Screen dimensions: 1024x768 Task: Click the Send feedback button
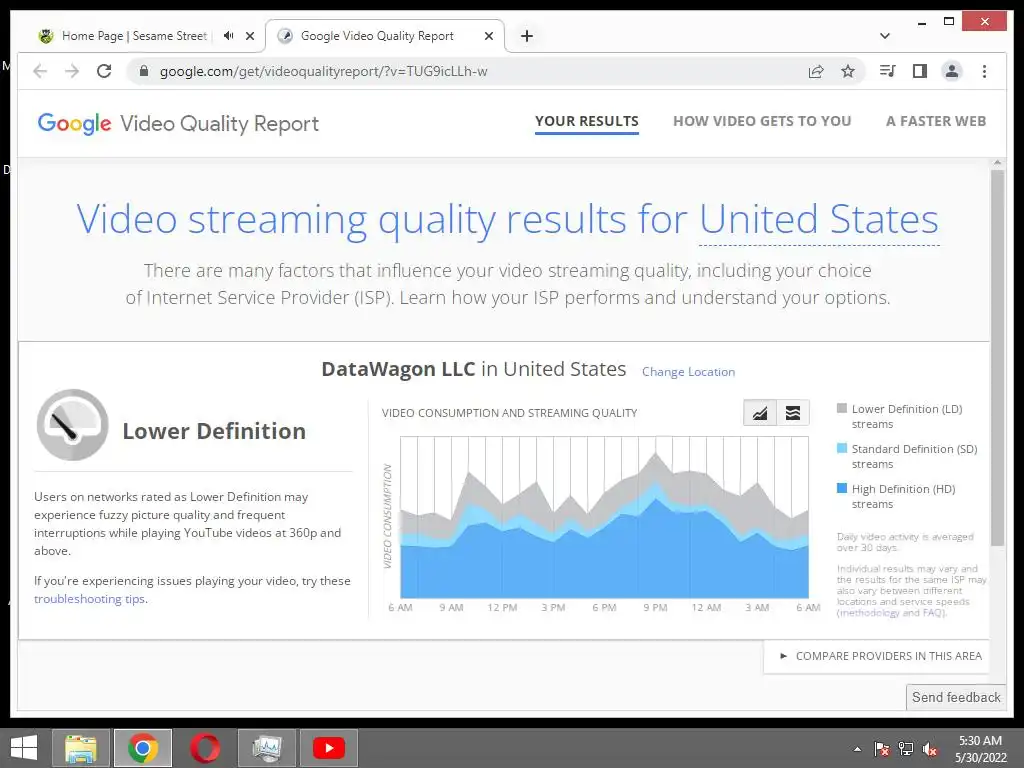point(956,697)
